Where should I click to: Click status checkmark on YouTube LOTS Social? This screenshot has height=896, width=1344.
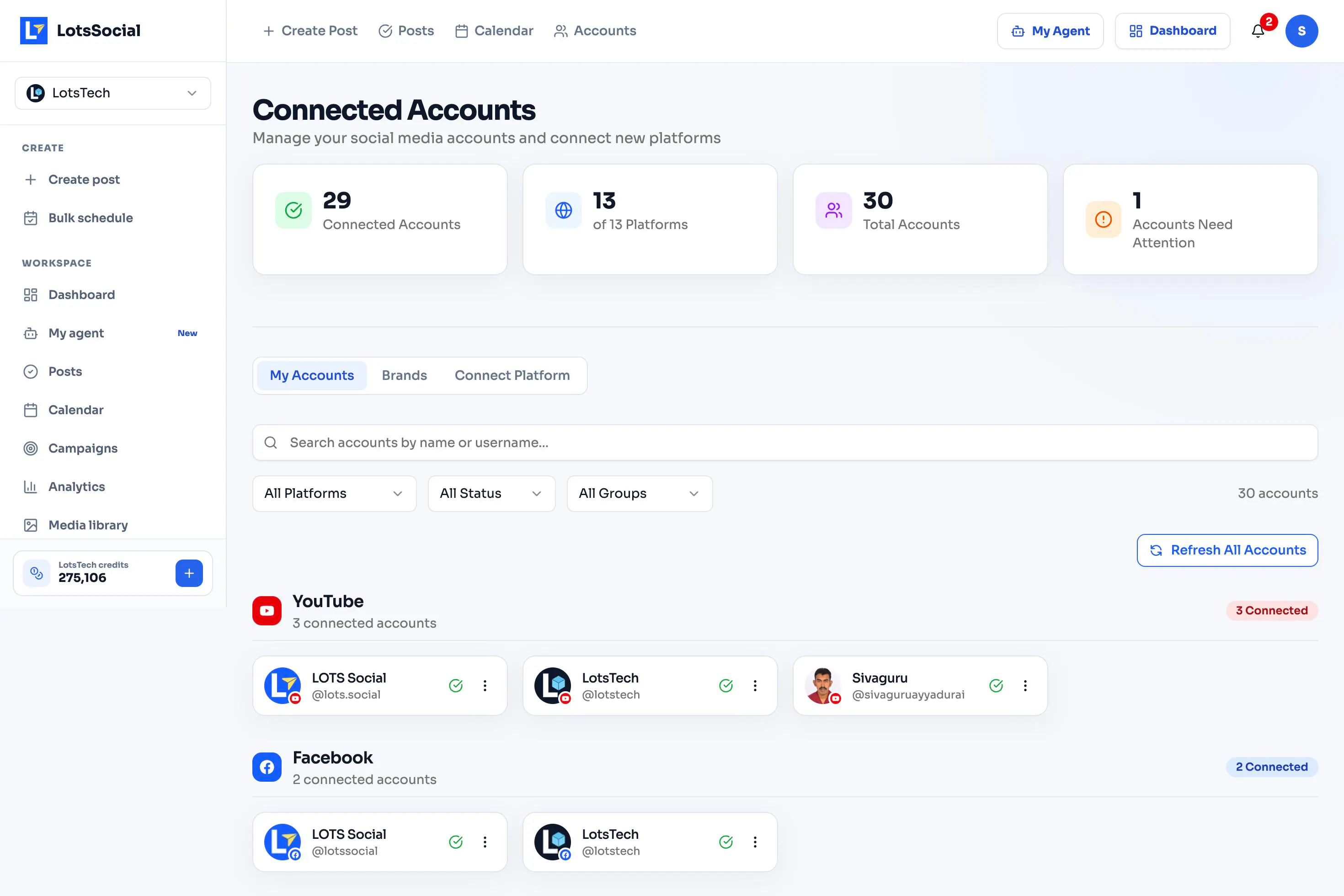click(x=455, y=686)
